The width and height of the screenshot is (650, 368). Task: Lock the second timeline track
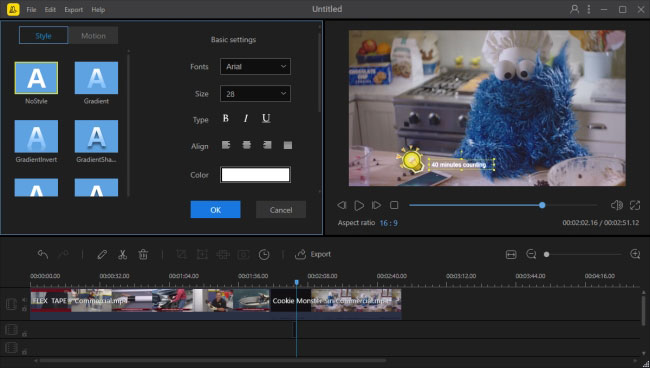24,334
